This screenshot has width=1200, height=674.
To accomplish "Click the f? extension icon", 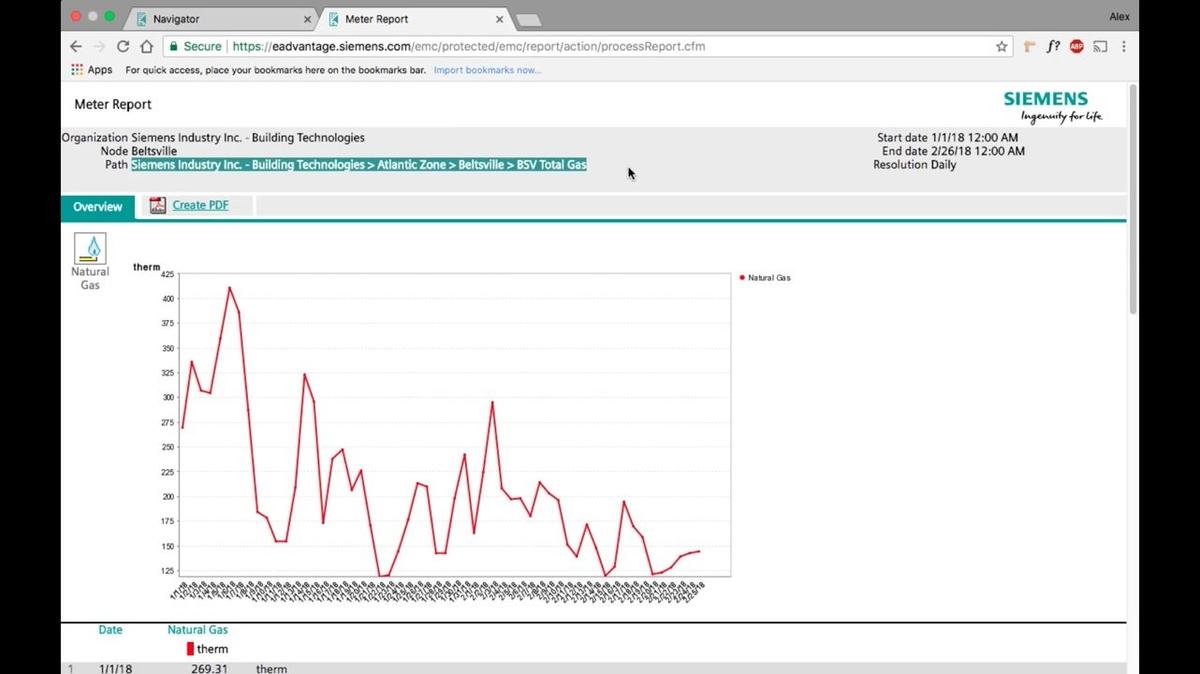I will (1053, 46).
